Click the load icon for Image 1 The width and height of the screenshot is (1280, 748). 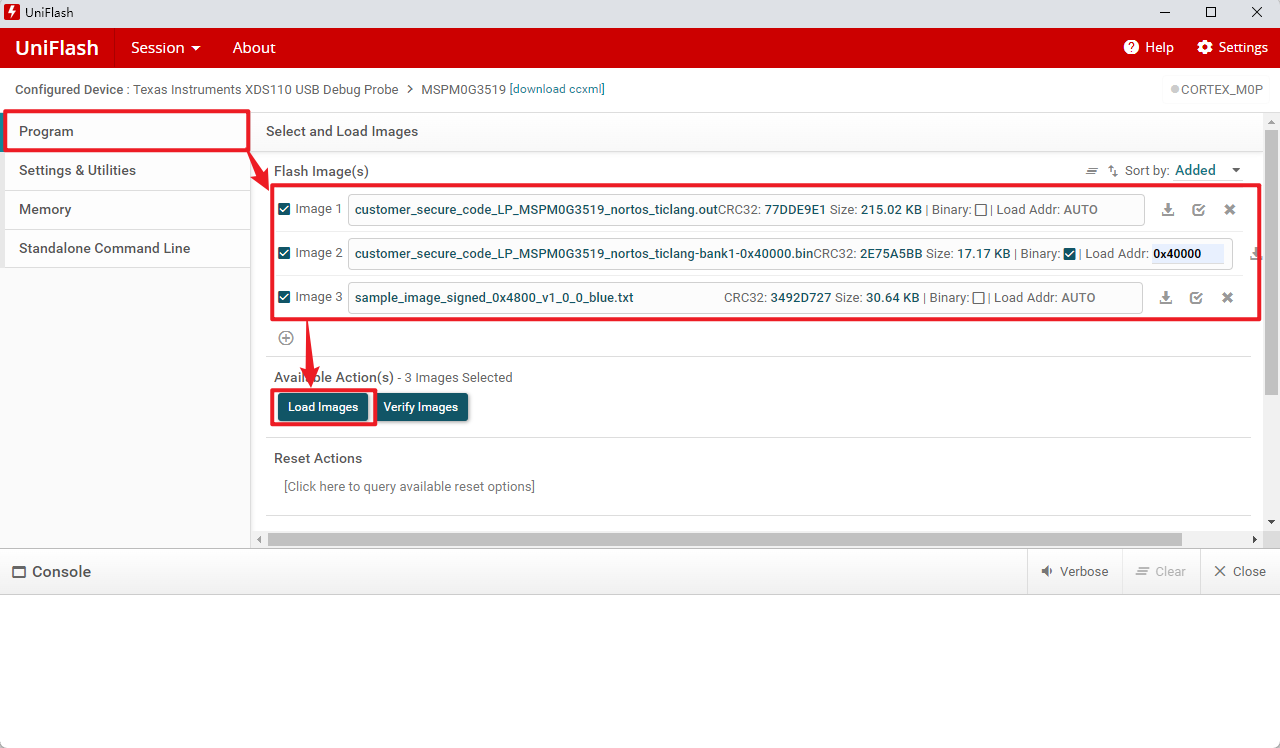pyautogui.click(x=1167, y=210)
